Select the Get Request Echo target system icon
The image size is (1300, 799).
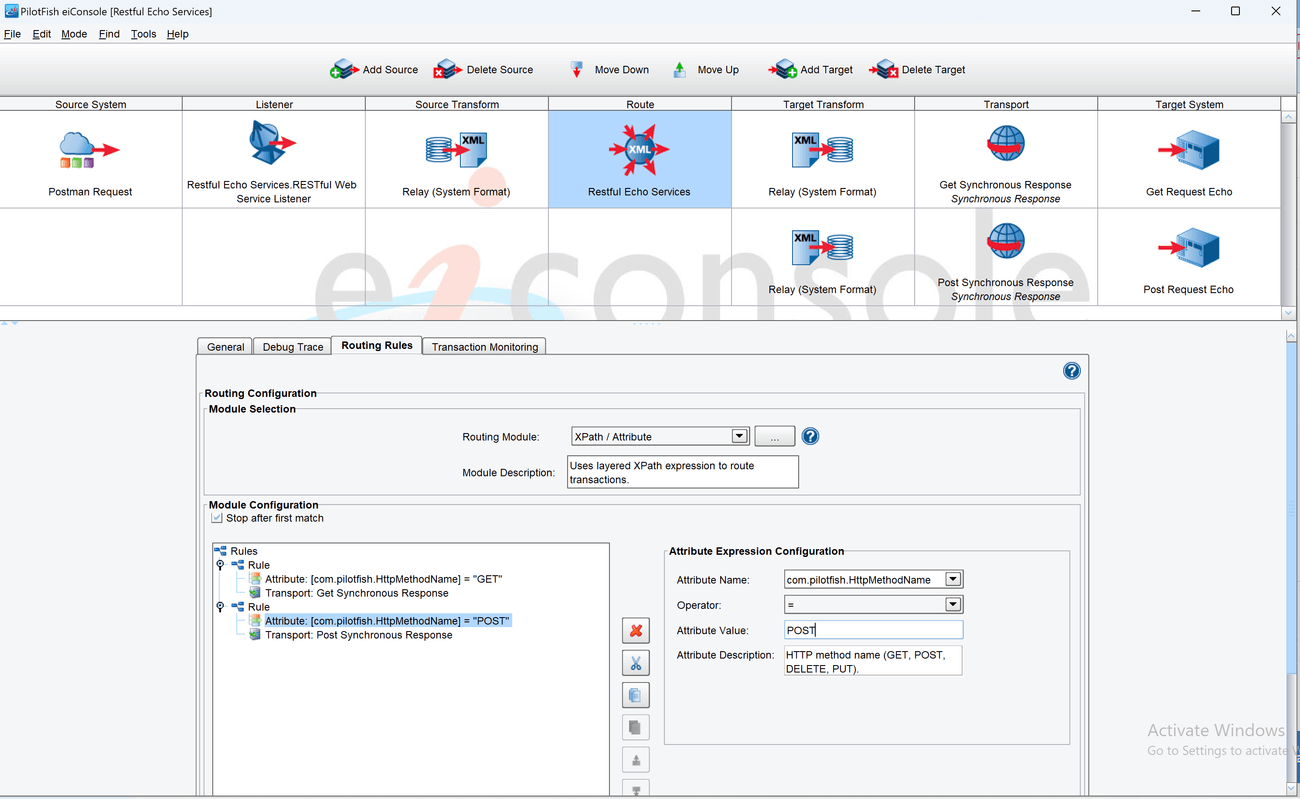(1188, 151)
